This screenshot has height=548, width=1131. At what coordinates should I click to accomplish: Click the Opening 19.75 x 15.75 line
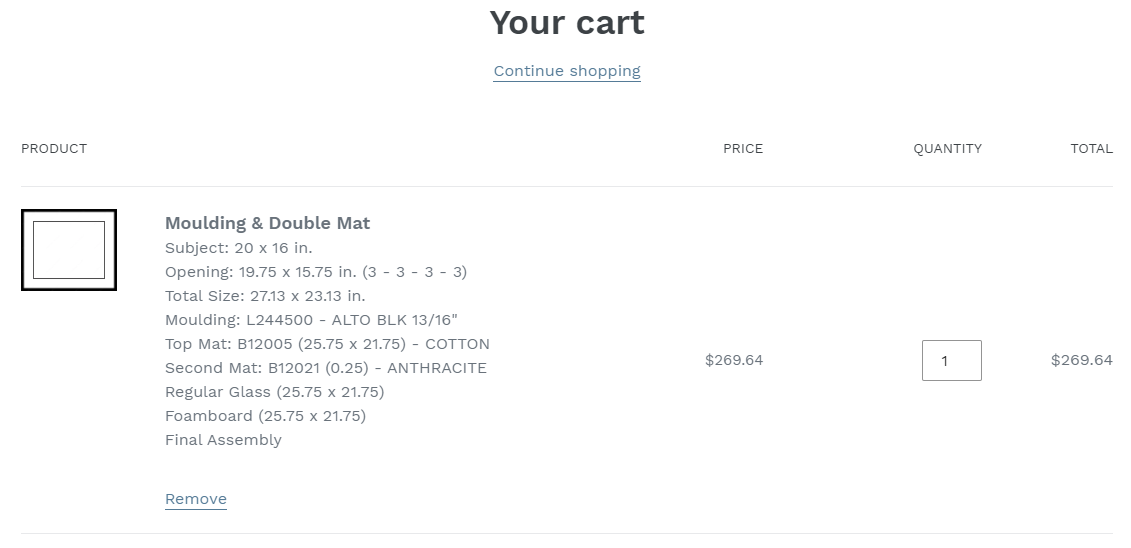[316, 272]
